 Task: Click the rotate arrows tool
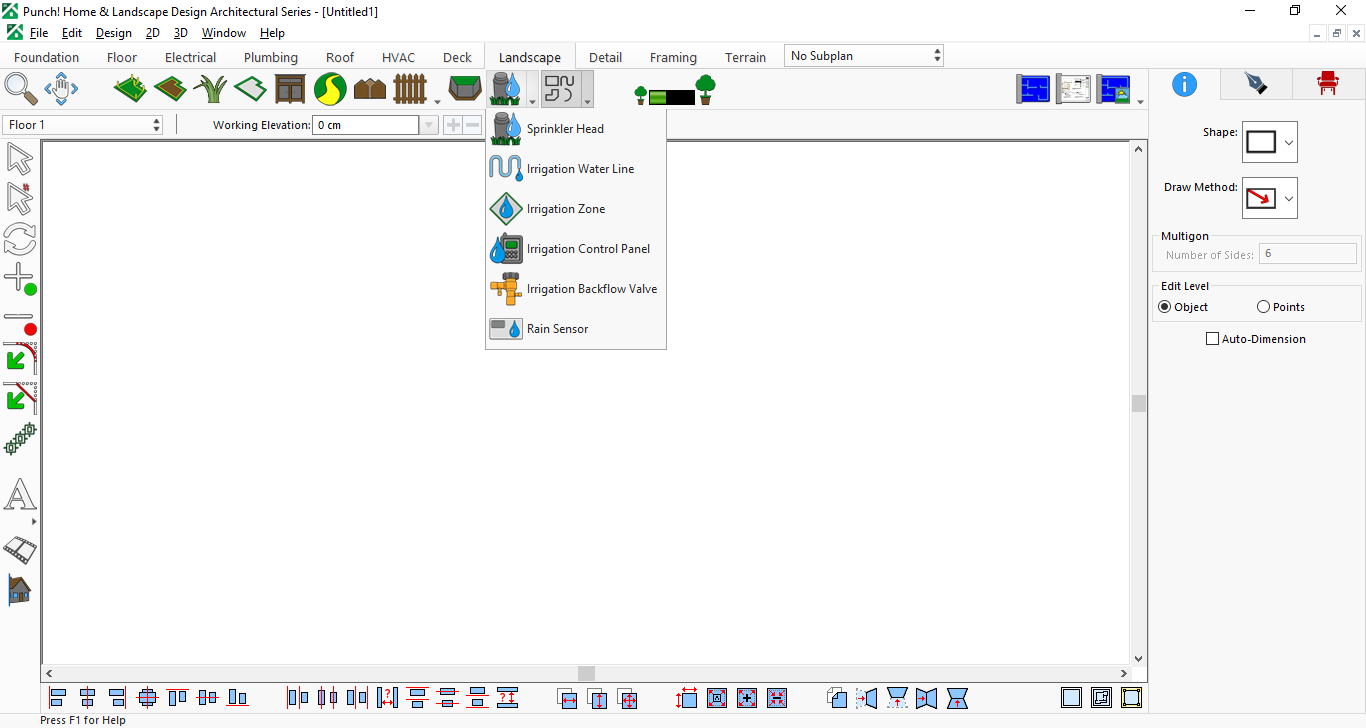point(20,239)
